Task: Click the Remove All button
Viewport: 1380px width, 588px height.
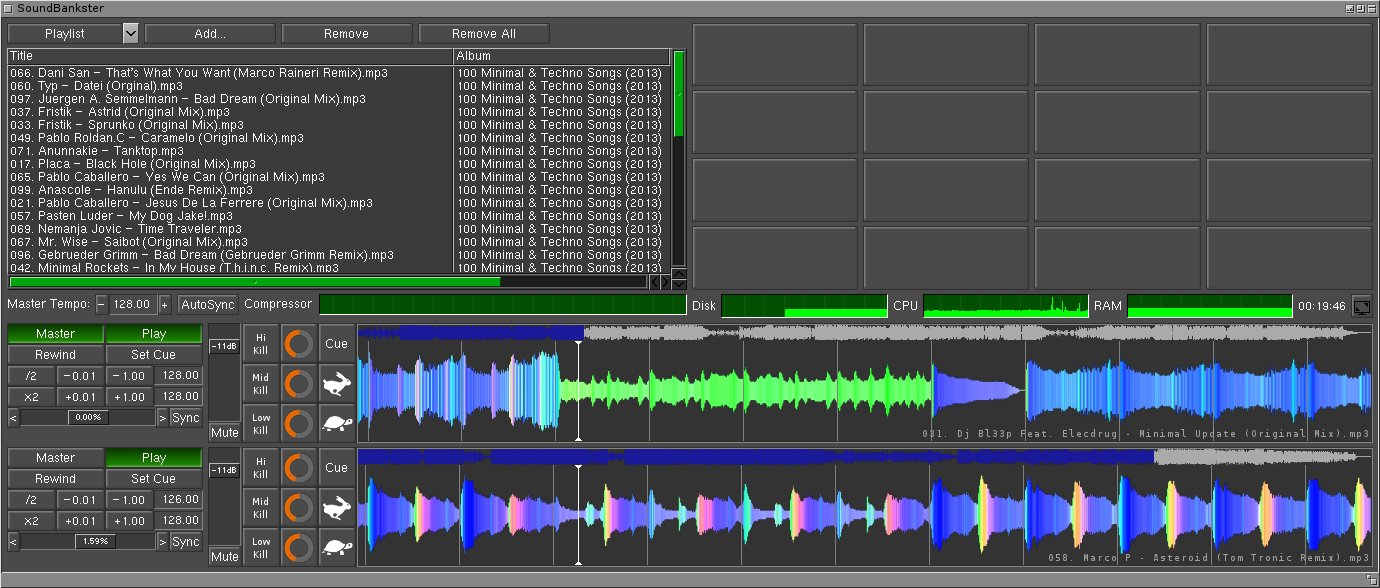Action: tap(484, 33)
